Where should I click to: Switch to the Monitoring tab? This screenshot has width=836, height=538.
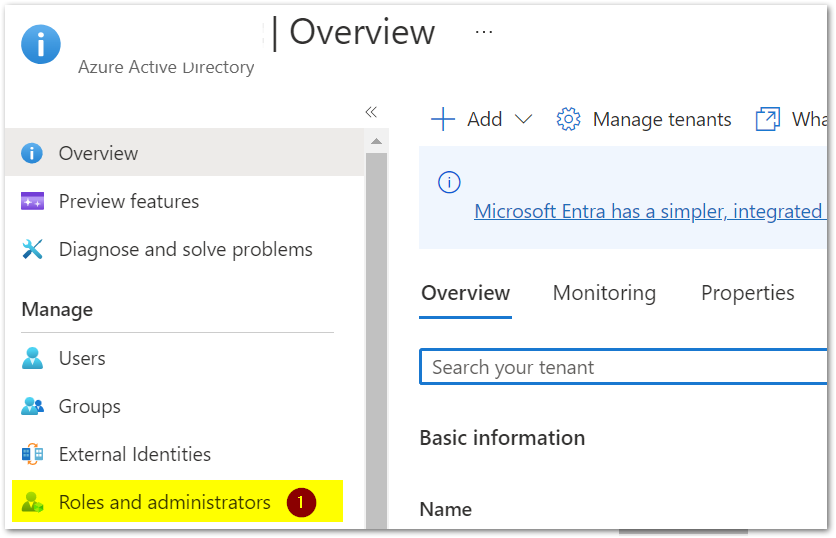(x=604, y=293)
